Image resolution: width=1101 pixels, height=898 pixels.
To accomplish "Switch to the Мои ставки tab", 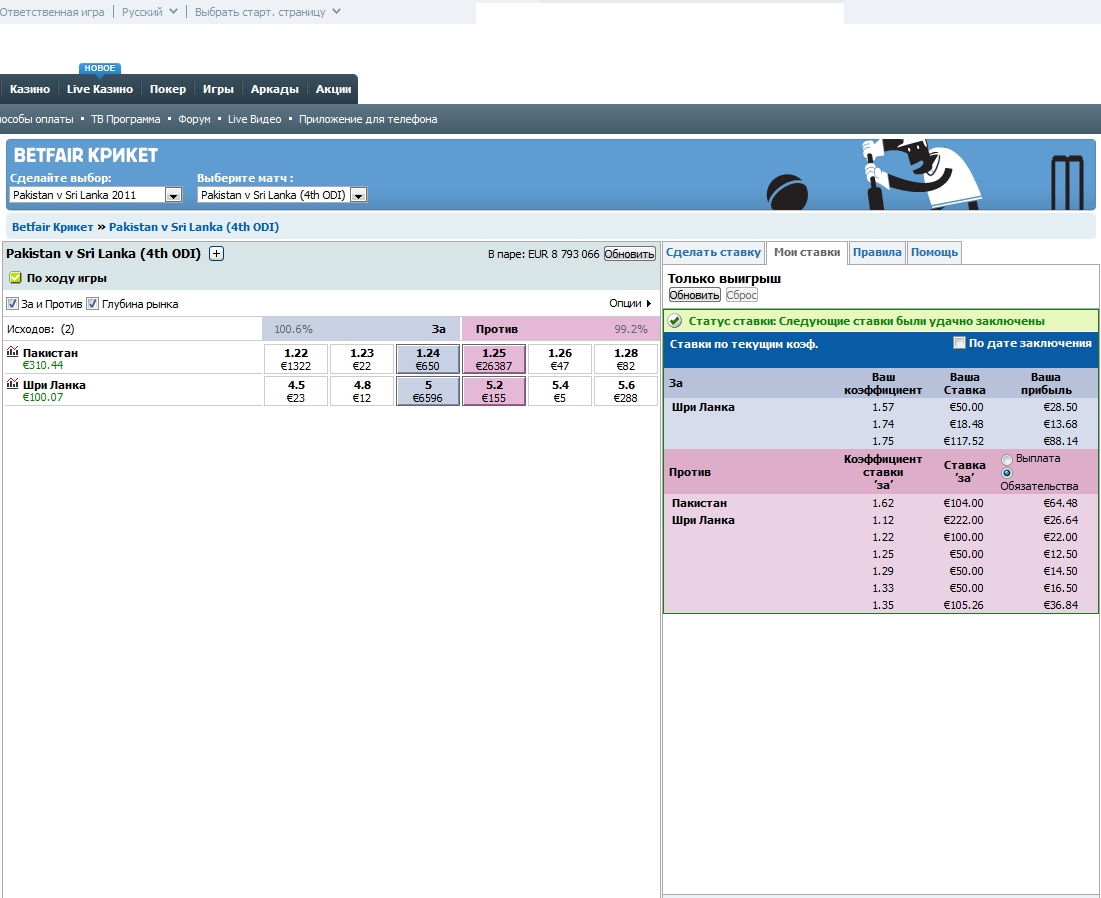I will point(807,252).
